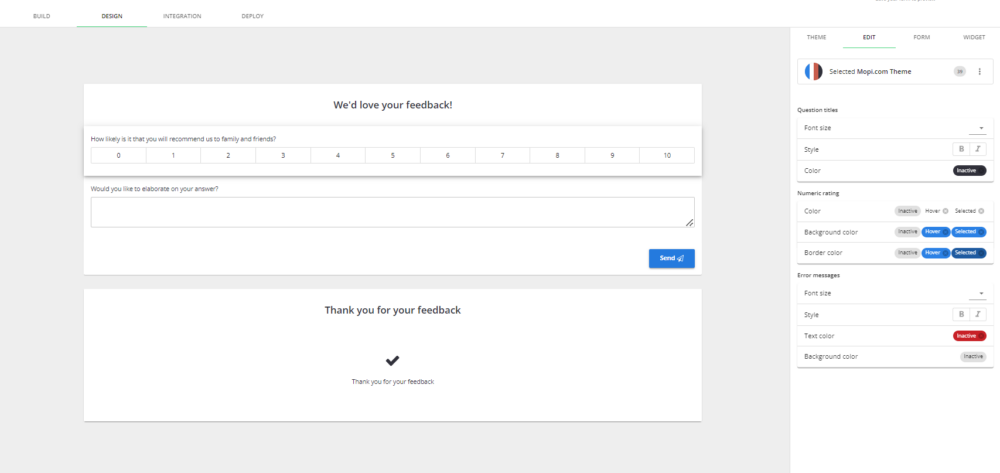
Task: Open Error messages font size dropdown
Action: [977, 294]
